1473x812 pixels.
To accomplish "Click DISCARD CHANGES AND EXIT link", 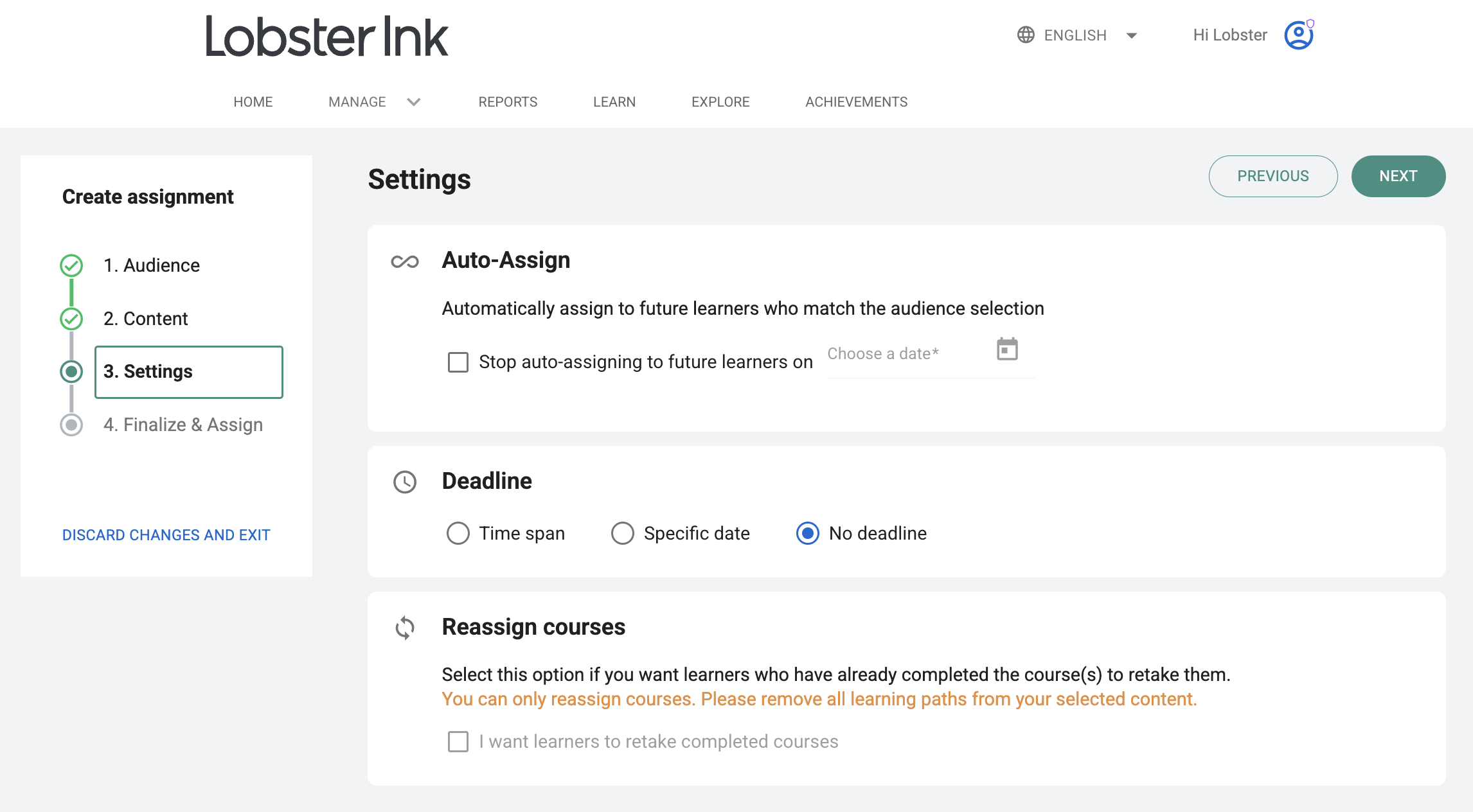I will point(166,535).
